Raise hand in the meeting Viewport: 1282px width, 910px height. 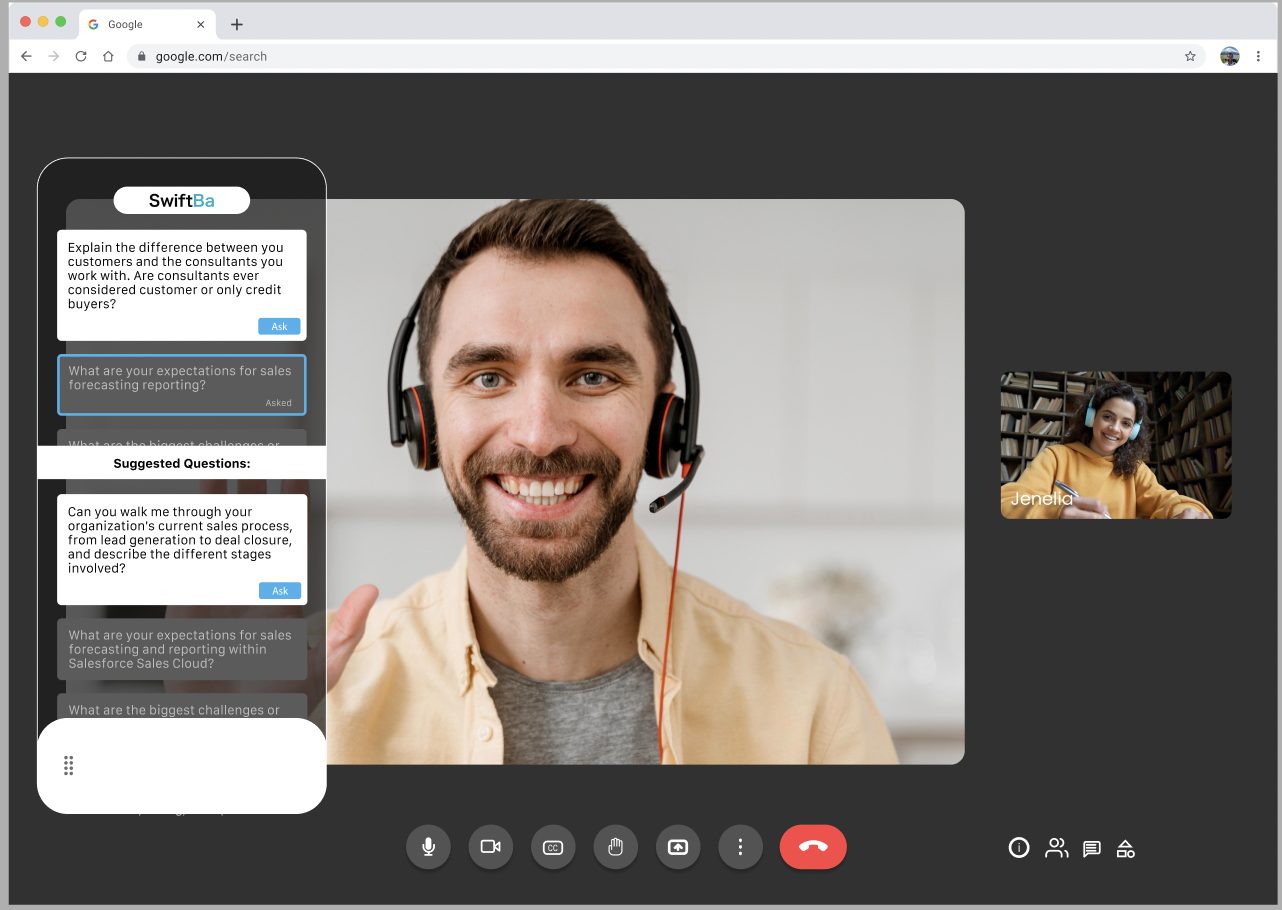[615, 847]
